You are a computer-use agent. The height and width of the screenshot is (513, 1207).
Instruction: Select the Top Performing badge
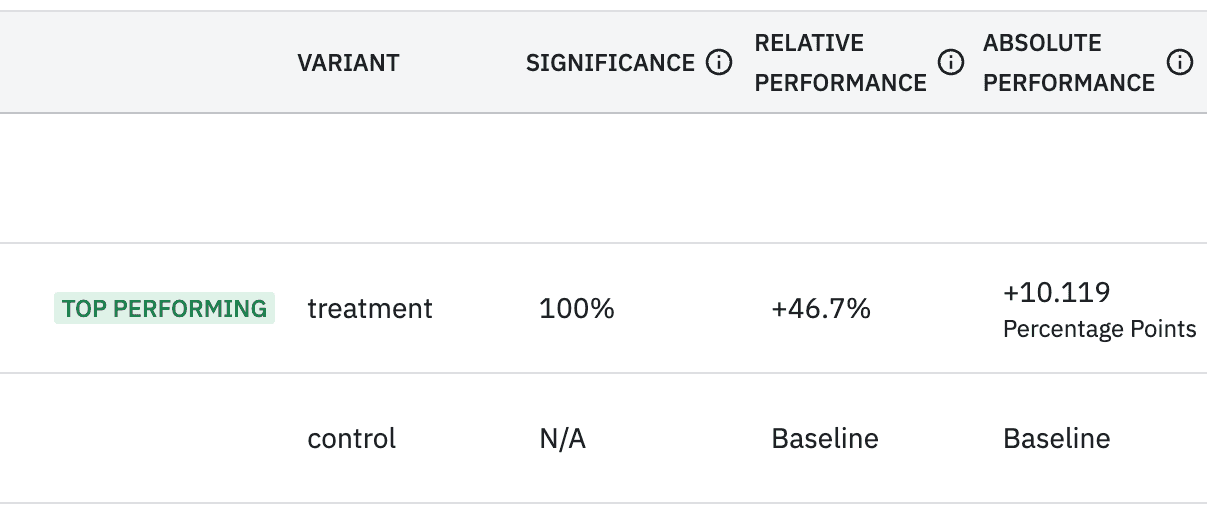164,308
